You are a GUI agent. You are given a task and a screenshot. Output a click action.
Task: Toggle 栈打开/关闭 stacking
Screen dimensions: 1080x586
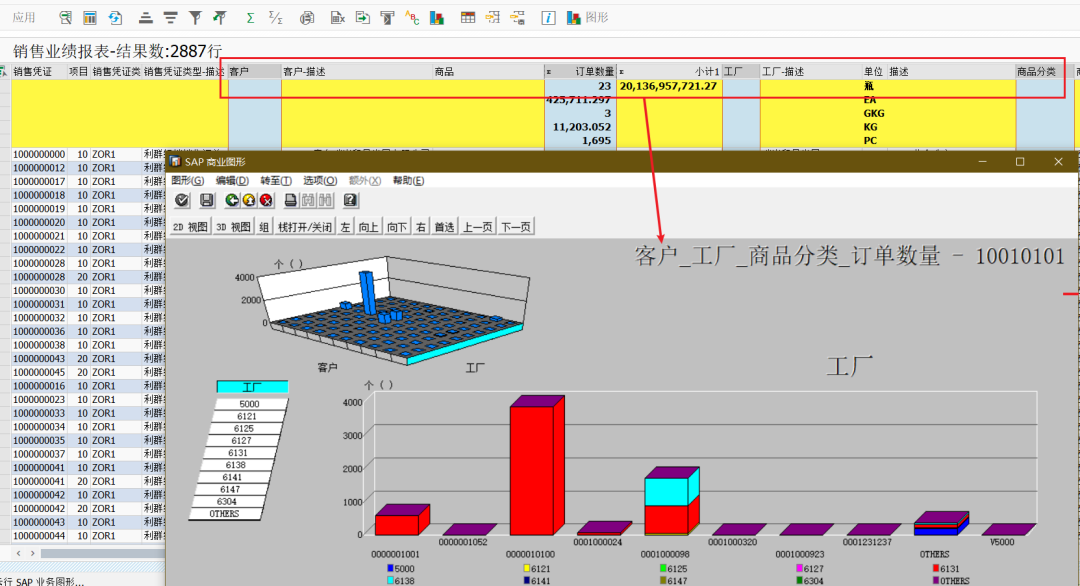(305, 227)
